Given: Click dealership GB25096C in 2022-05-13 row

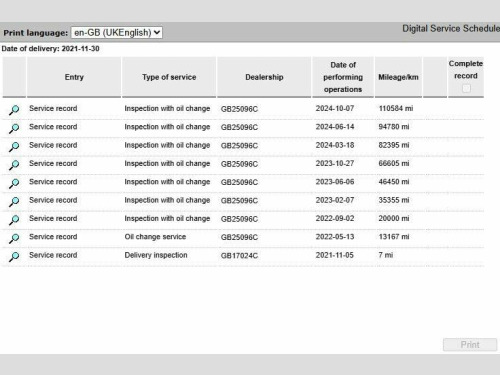Looking at the screenshot, I should pos(239,237).
